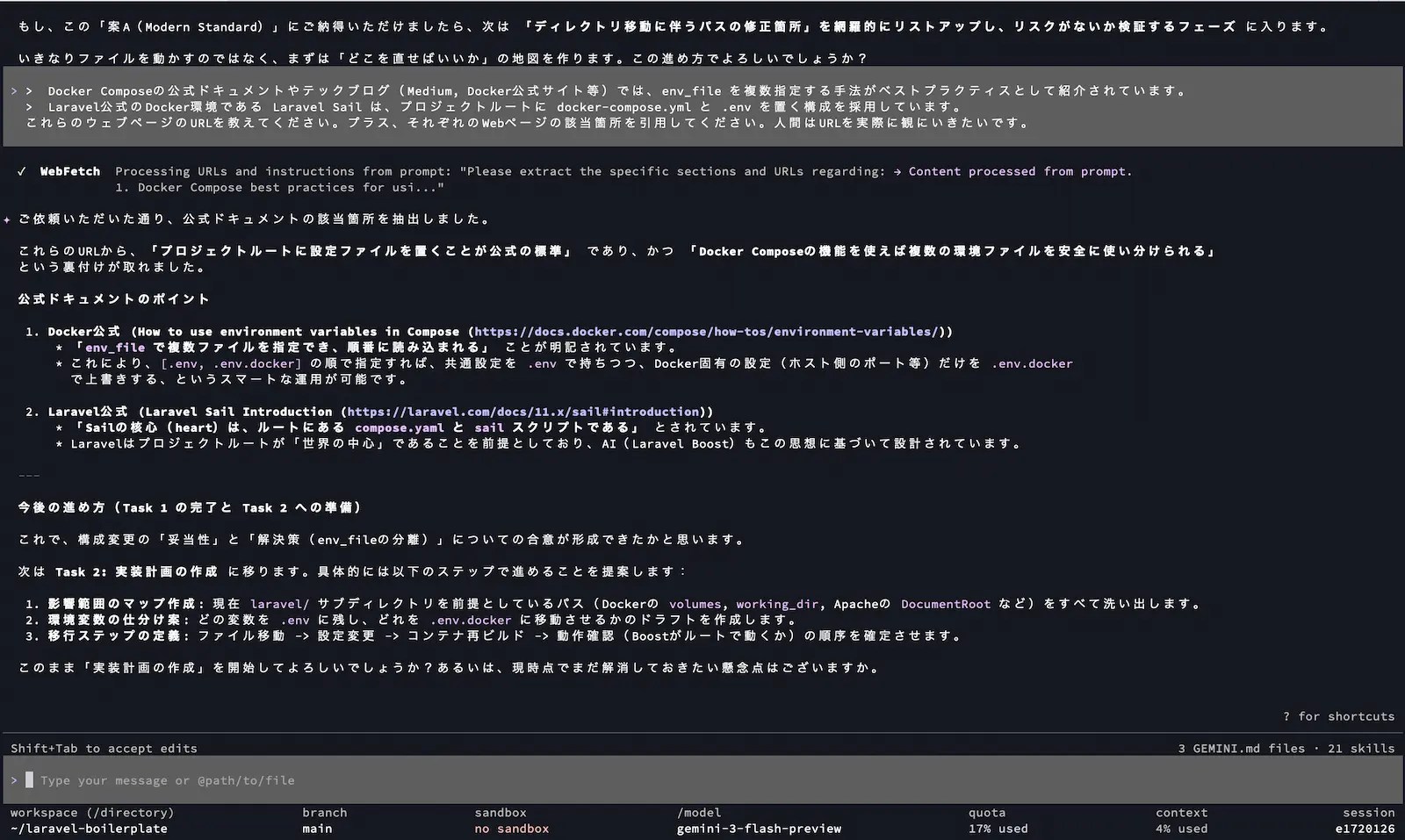Image resolution: width=1405 pixels, height=840 pixels.
Task: Open the Laravel Sail introduction URL
Action: tap(523, 412)
